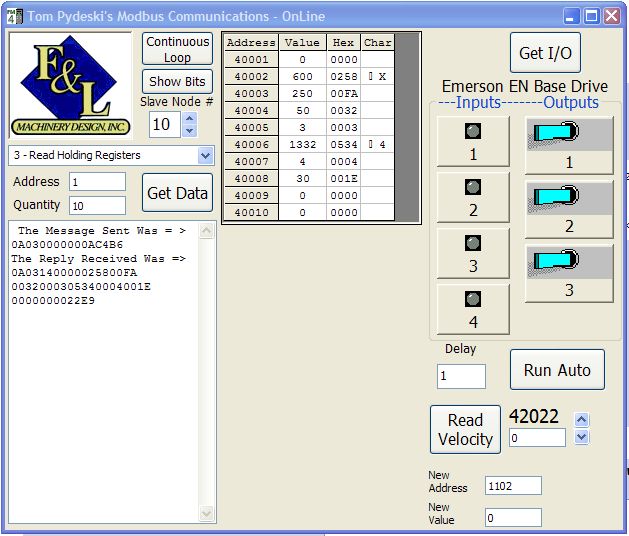629x536 pixels.
Task: Toggle Output 3 switch
Action: click(x=568, y=261)
